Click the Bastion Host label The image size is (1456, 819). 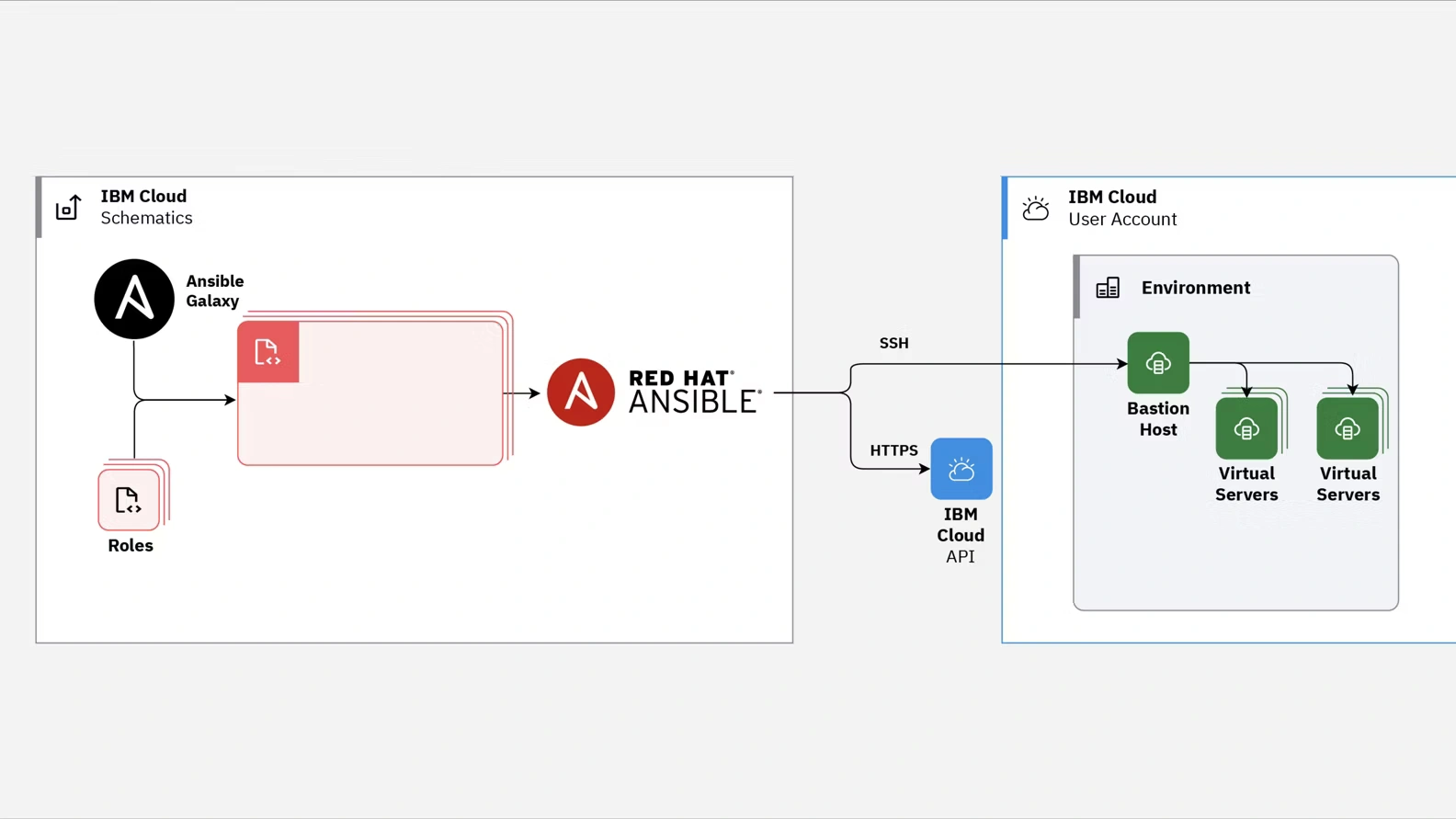(x=1157, y=418)
